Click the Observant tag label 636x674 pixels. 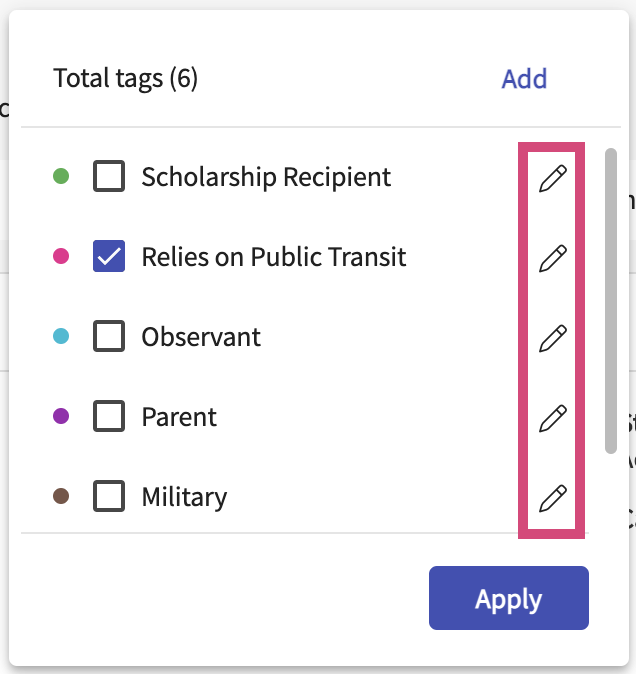tap(201, 337)
